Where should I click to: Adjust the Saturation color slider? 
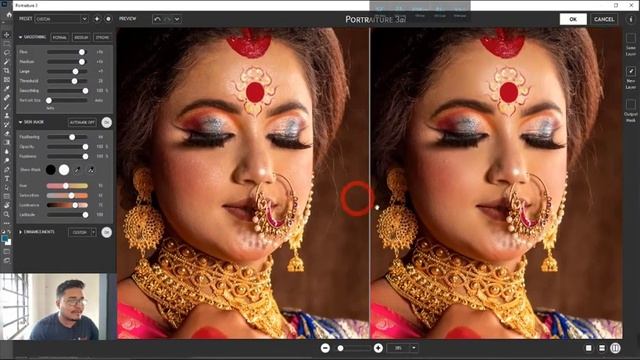click(67, 196)
